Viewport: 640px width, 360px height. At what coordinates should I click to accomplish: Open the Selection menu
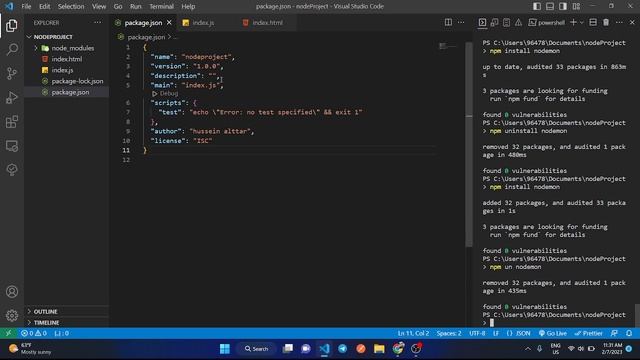71,6
